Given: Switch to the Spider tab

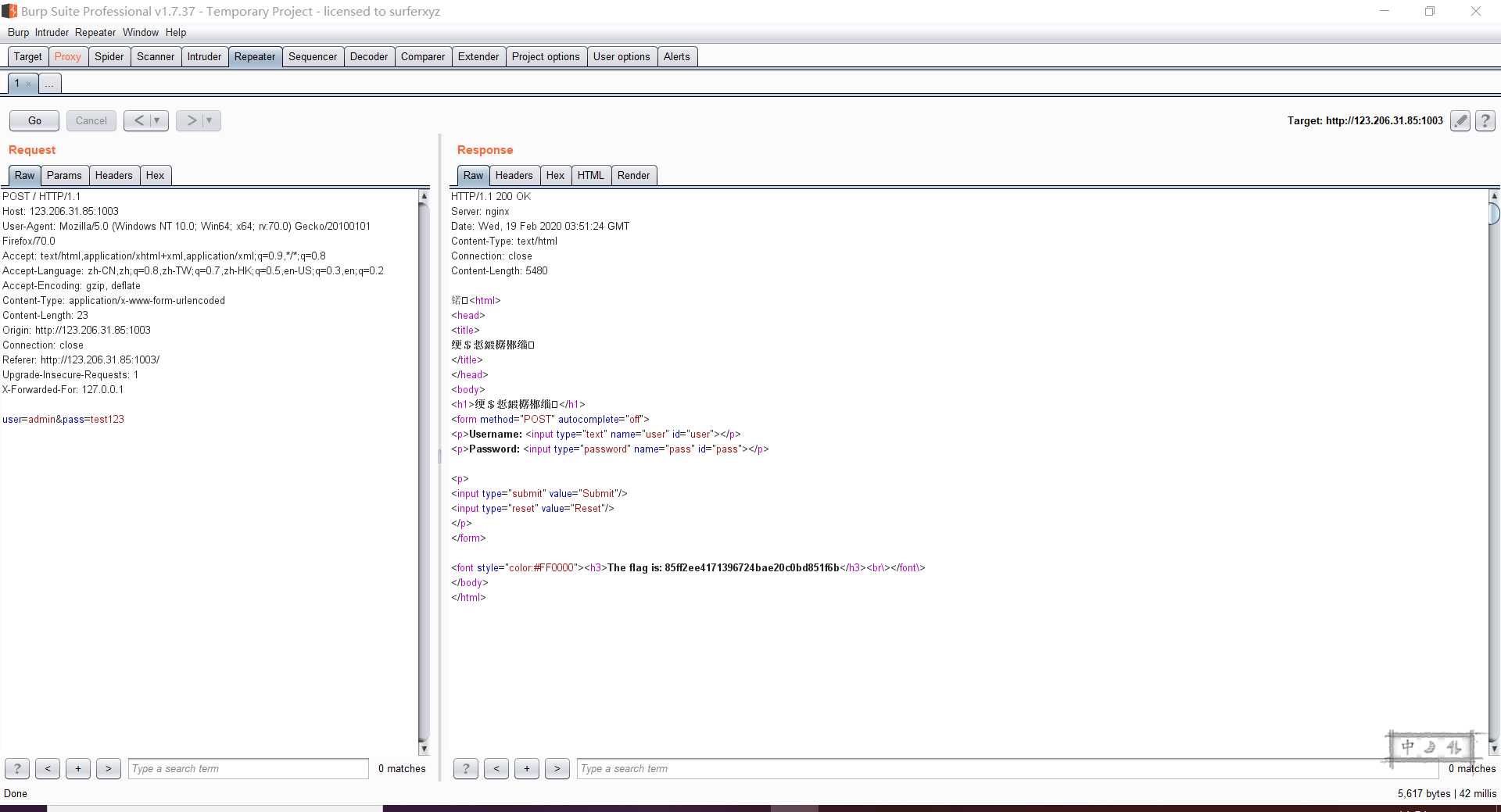Looking at the screenshot, I should click(x=109, y=56).
